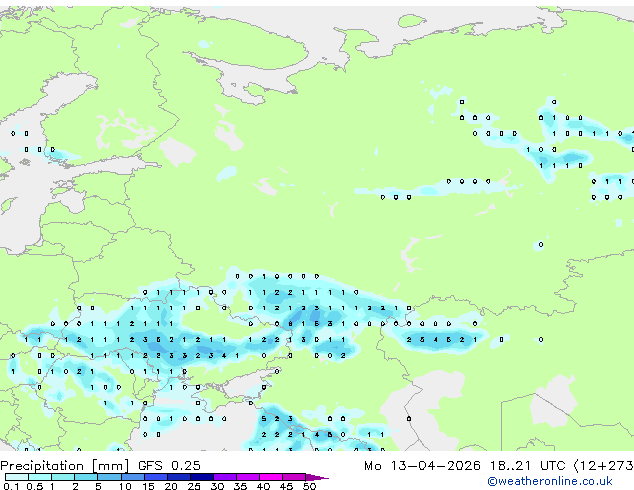Screen dimensions: 634x490
Task: Click the dark blue swatch between 20 and 25
Action: (179, 477)
